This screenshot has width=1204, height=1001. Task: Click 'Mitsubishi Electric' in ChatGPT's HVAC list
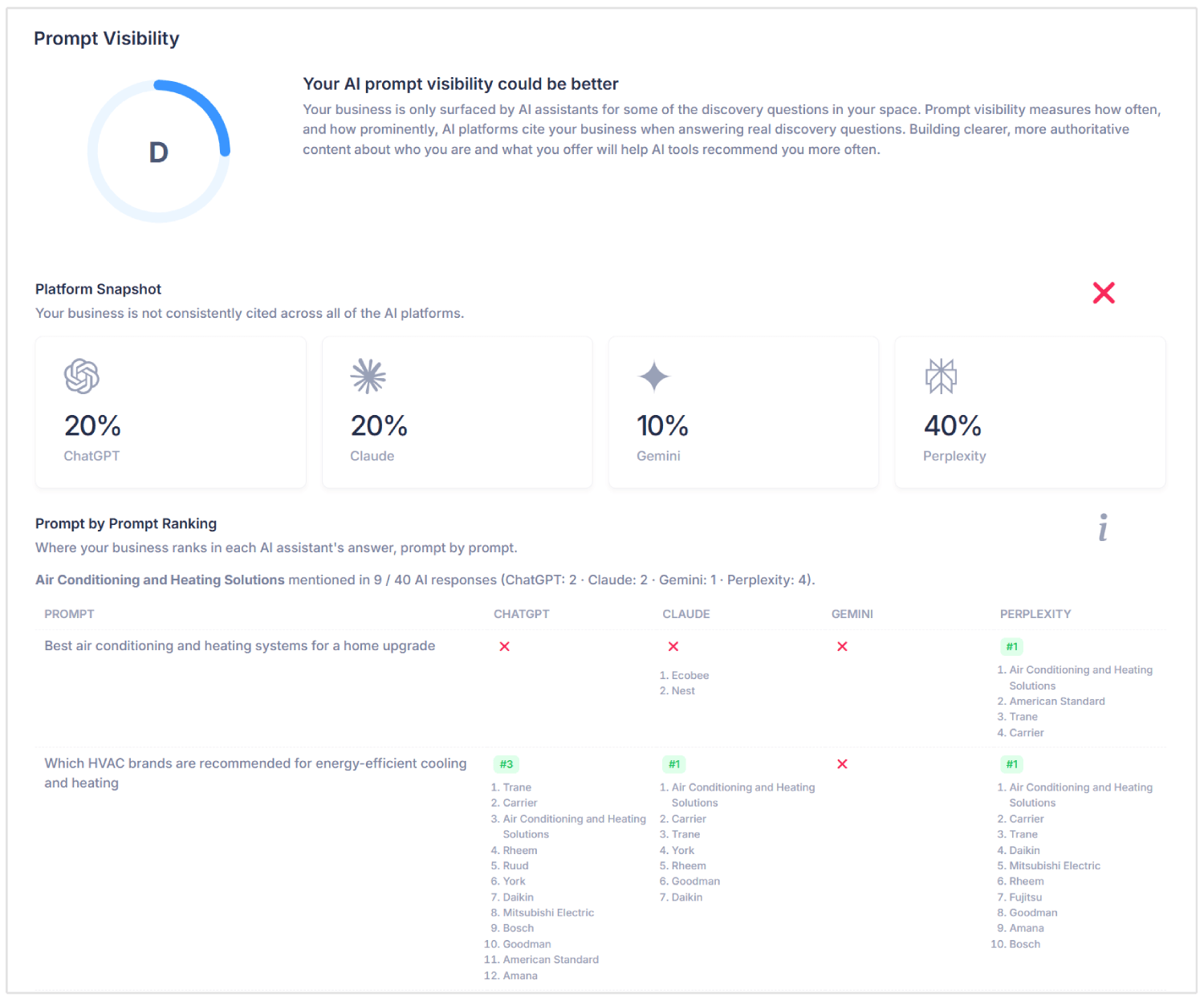tap(549, 913)
